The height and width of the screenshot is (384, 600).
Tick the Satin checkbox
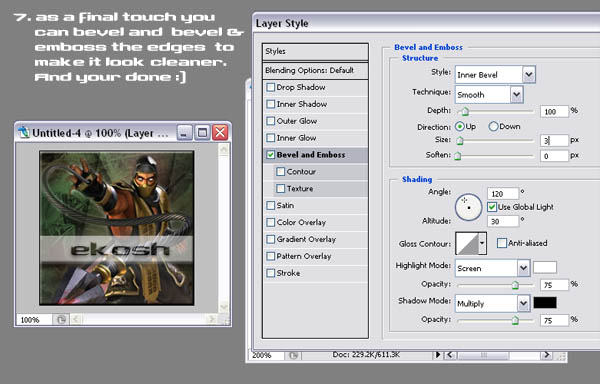(x=270, y=205)
